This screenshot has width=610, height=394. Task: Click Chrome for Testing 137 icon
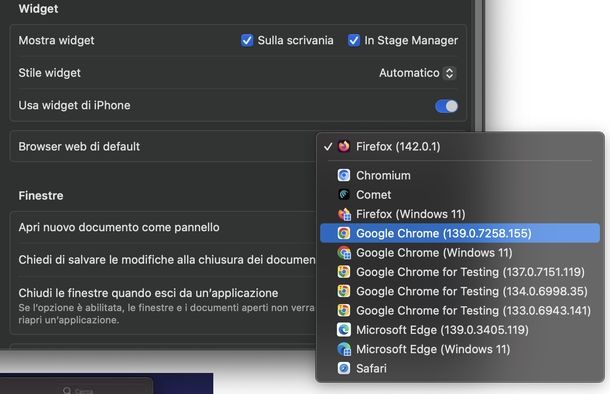[x=344, y=272]
